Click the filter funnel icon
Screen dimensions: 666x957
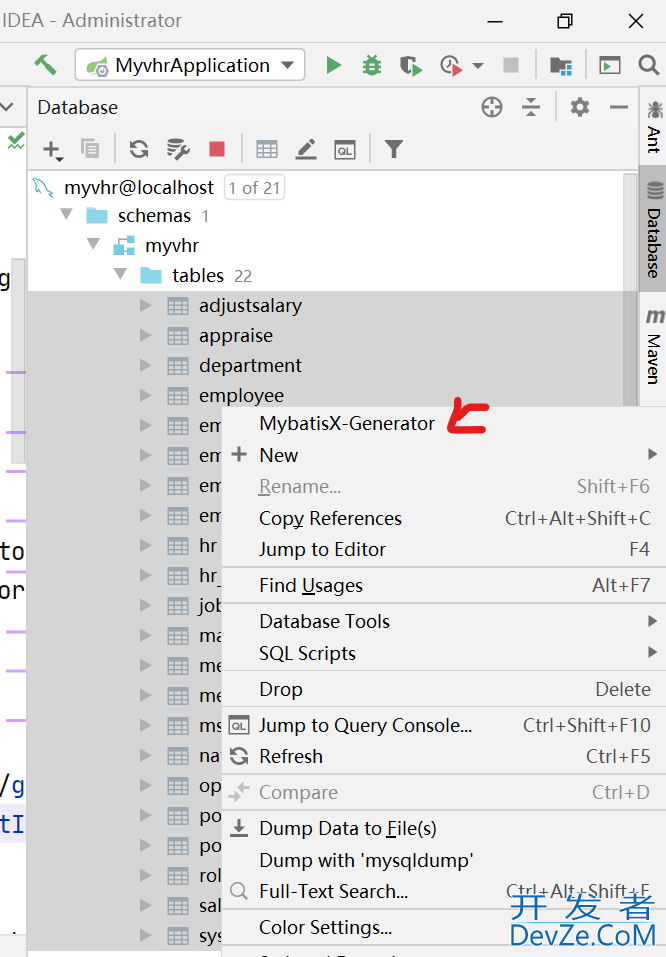tap(394, 149)
